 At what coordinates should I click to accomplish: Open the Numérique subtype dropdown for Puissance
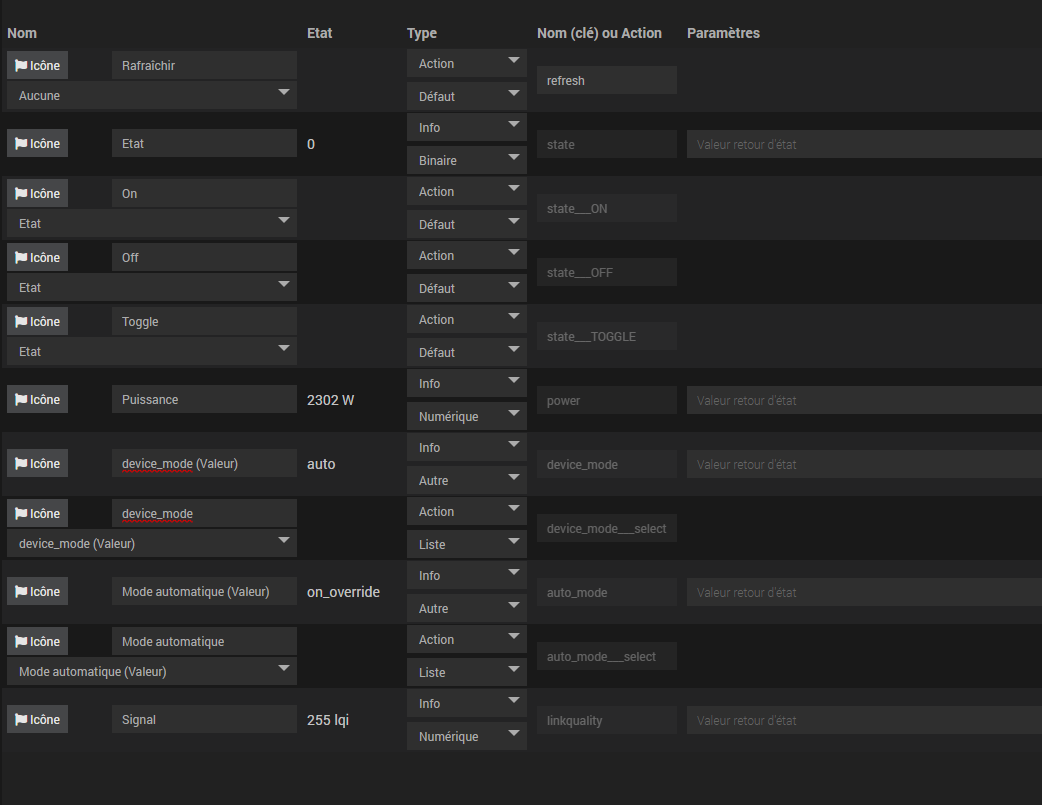tap(466, 416)
